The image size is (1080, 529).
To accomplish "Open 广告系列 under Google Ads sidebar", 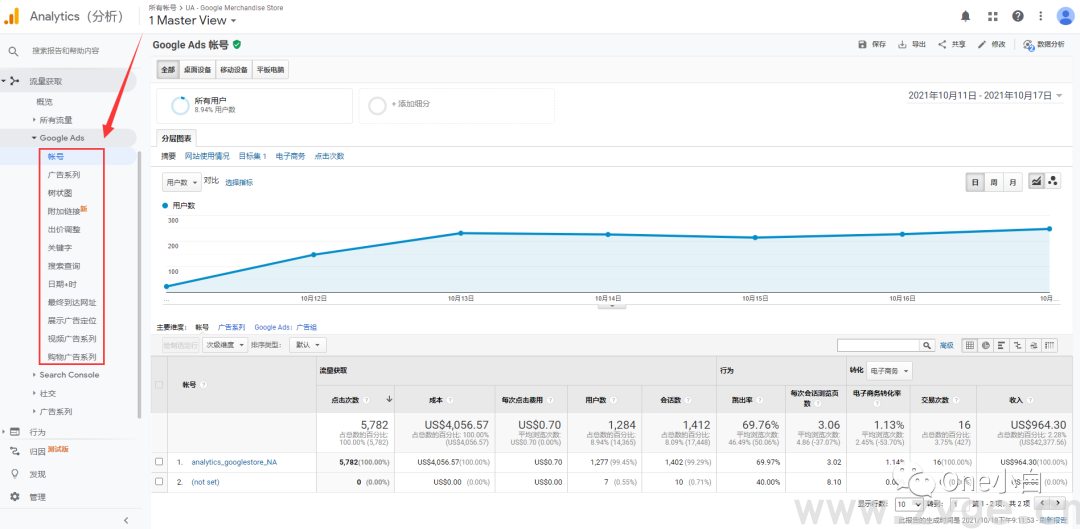I will click(63, 175).
